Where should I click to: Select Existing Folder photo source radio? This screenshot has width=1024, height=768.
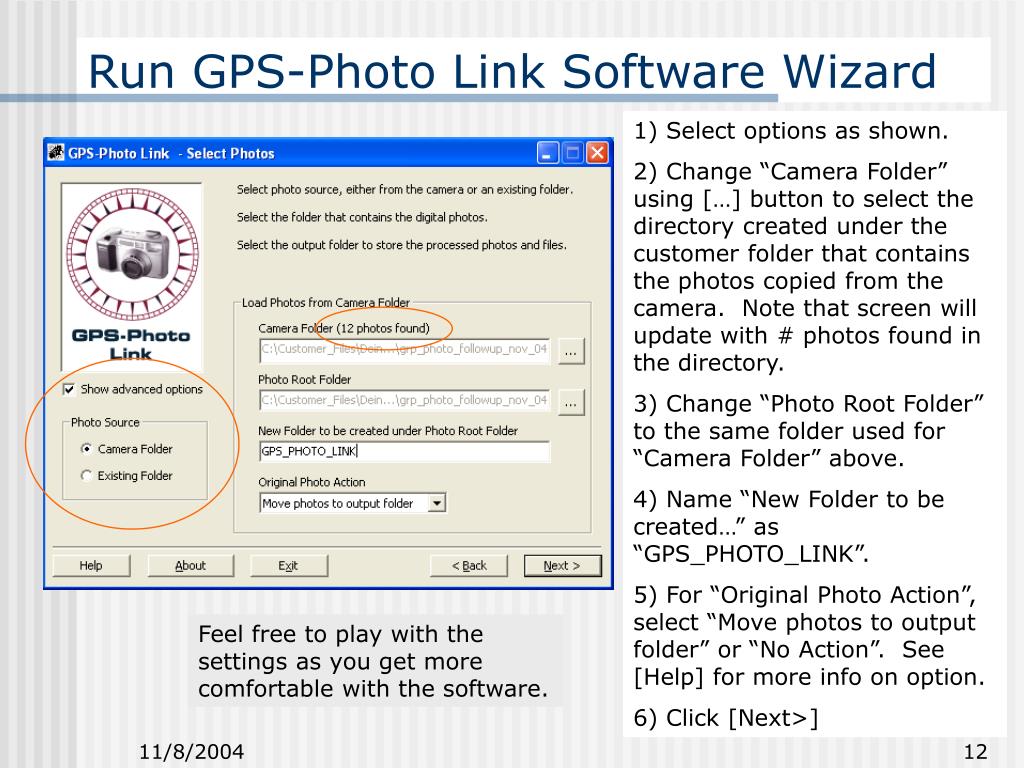tap(86, 475)
